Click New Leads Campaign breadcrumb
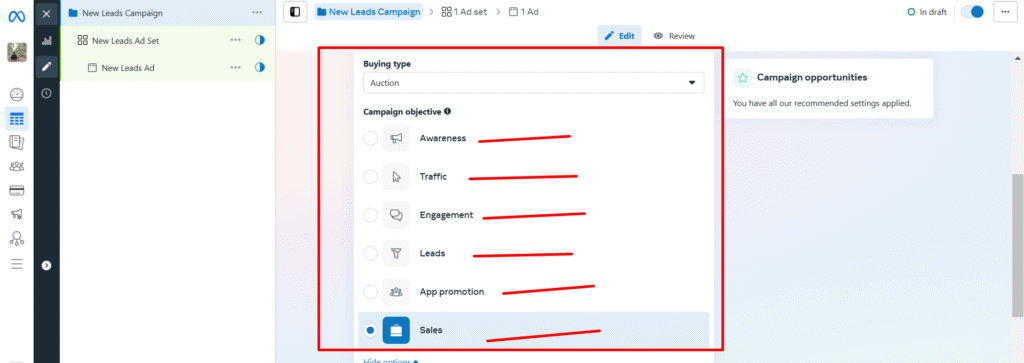Image resolution: width=1024 pixels, height=363 pixels. coord(368,12)
